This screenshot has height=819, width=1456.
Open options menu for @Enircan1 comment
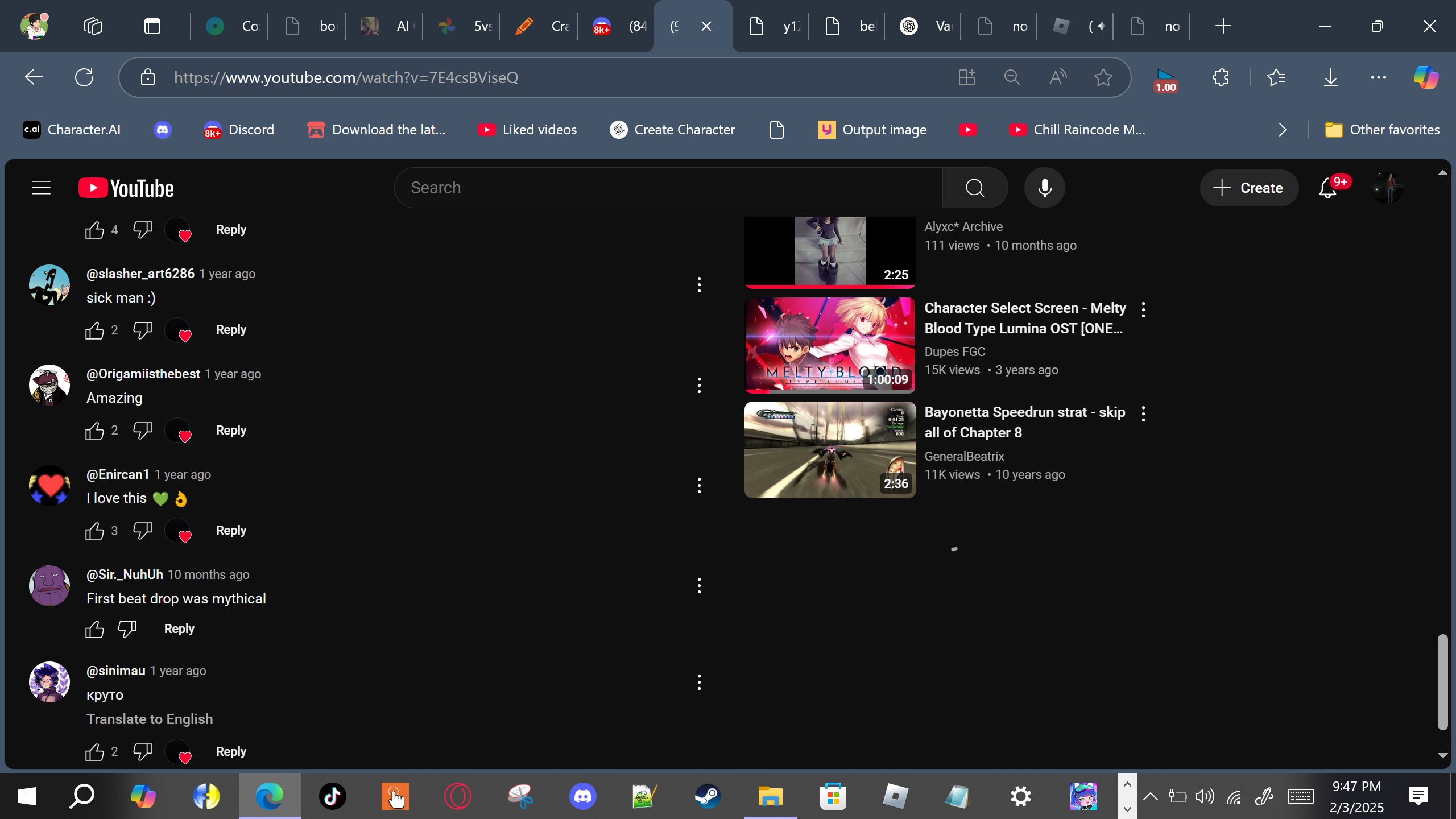pos(699,486)
